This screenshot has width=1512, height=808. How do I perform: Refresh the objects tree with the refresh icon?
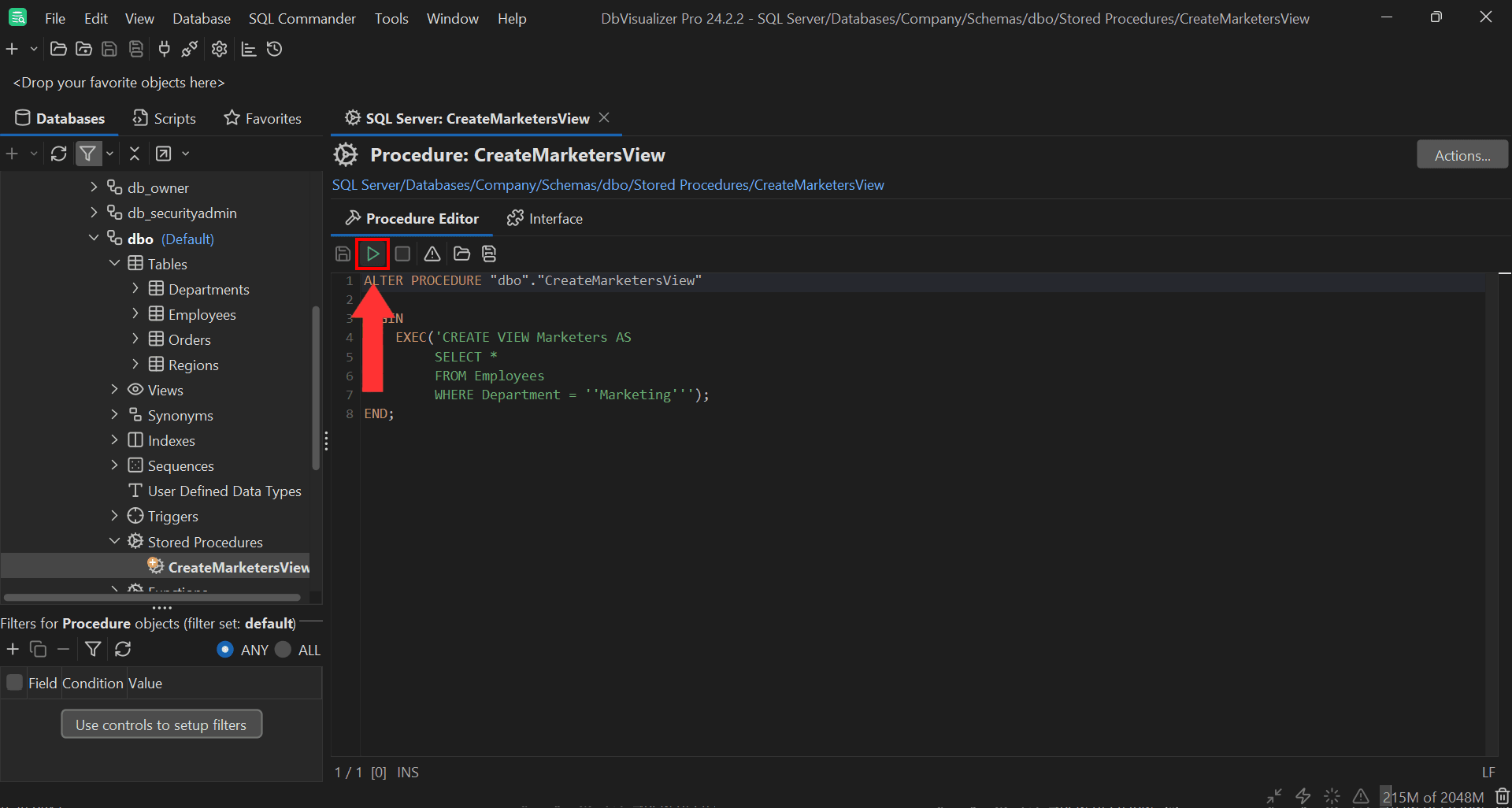tap(59, 153)
